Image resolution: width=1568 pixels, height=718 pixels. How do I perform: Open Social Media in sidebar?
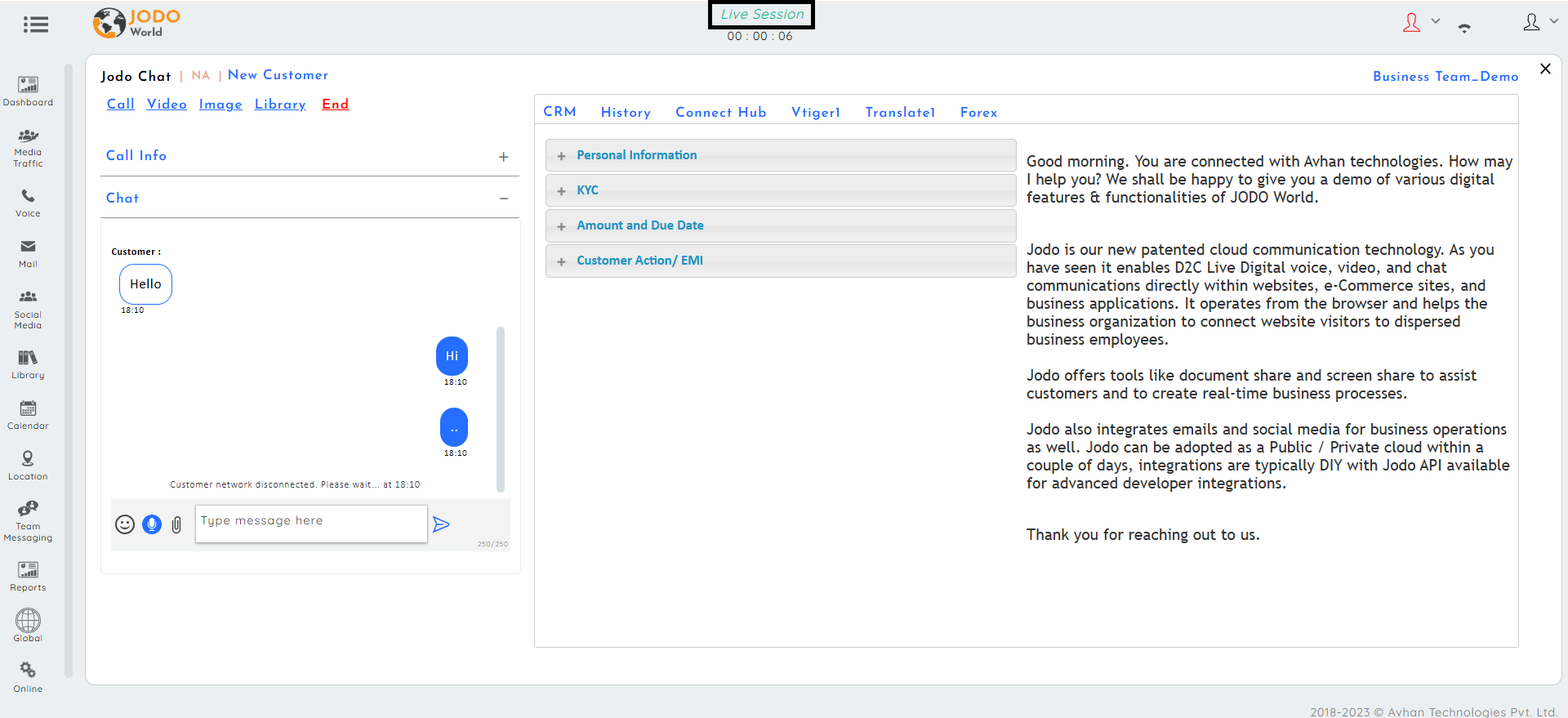click(28, 309)
